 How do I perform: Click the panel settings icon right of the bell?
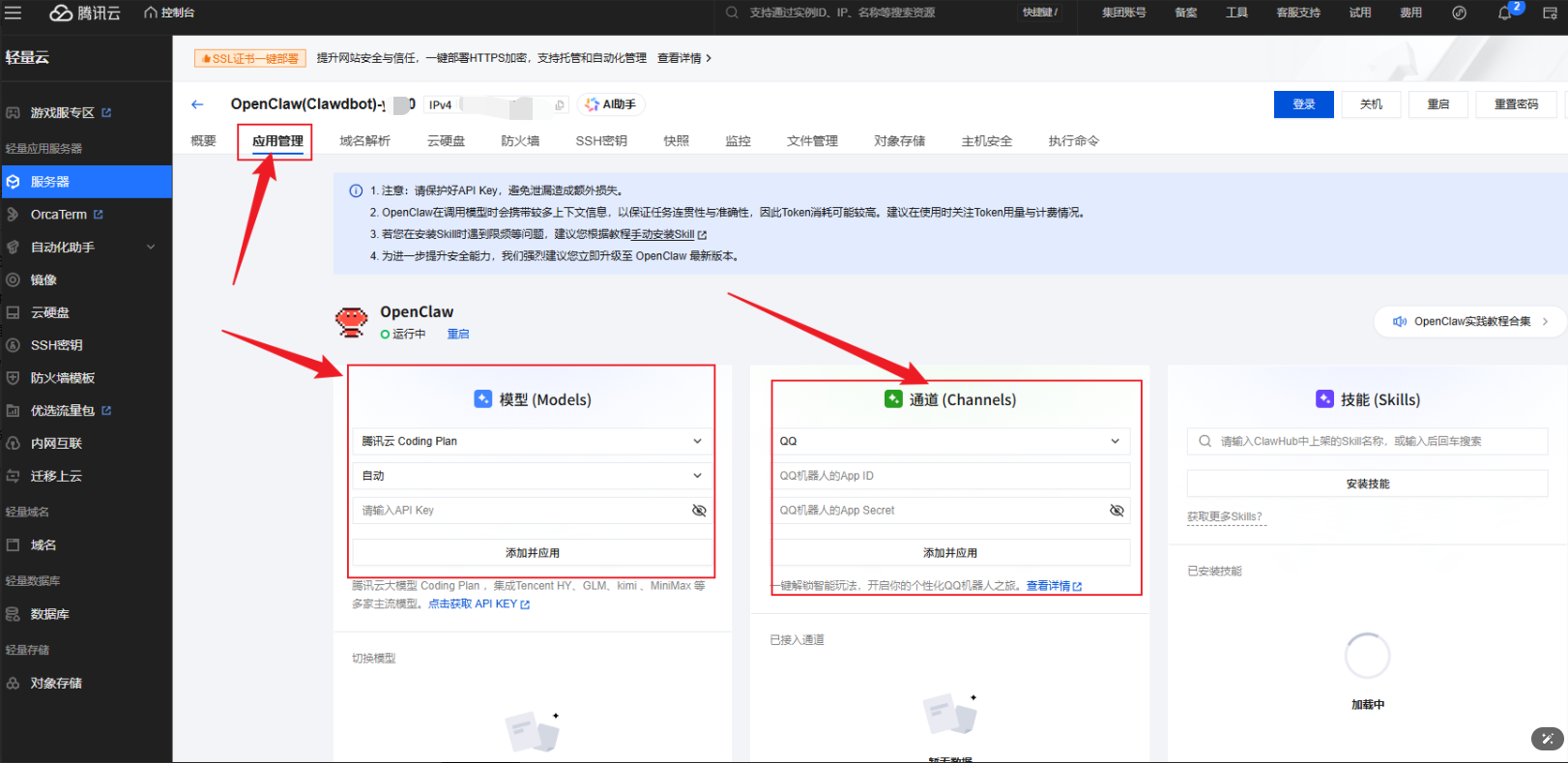[x=1550, y=13]
